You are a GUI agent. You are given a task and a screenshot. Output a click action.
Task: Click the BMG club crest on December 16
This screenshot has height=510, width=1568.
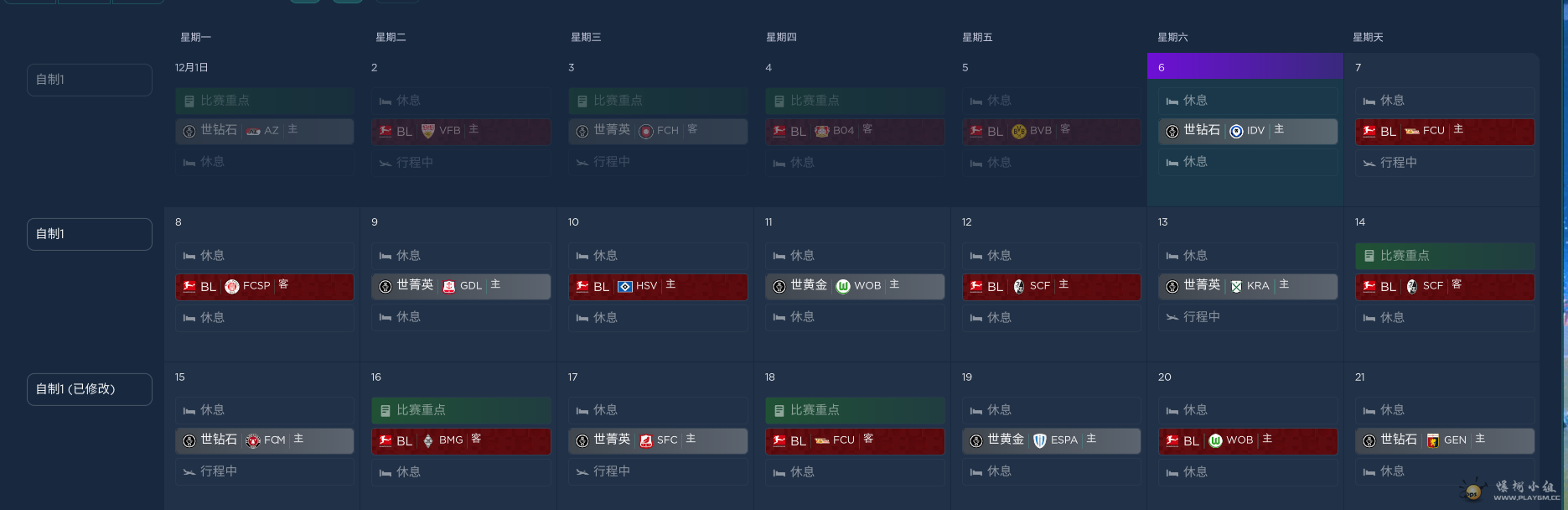pos(428,440)
